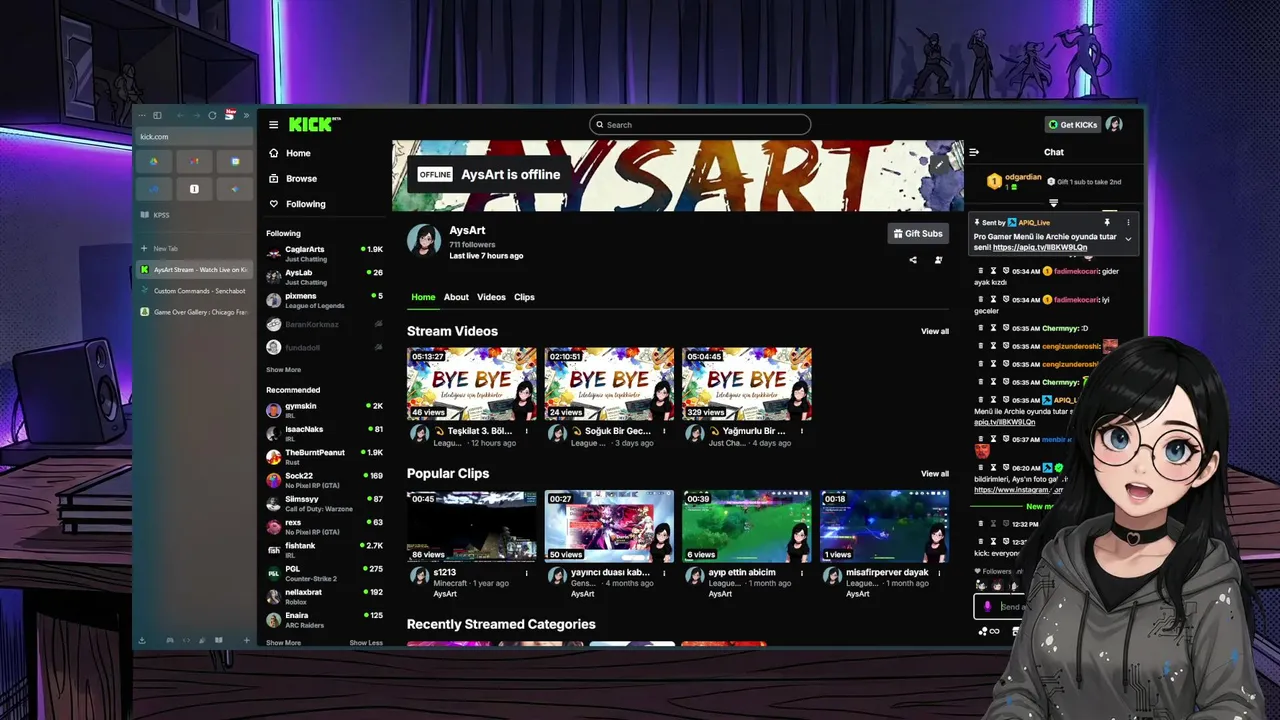Click the person icon beside share

pos(938,260)
